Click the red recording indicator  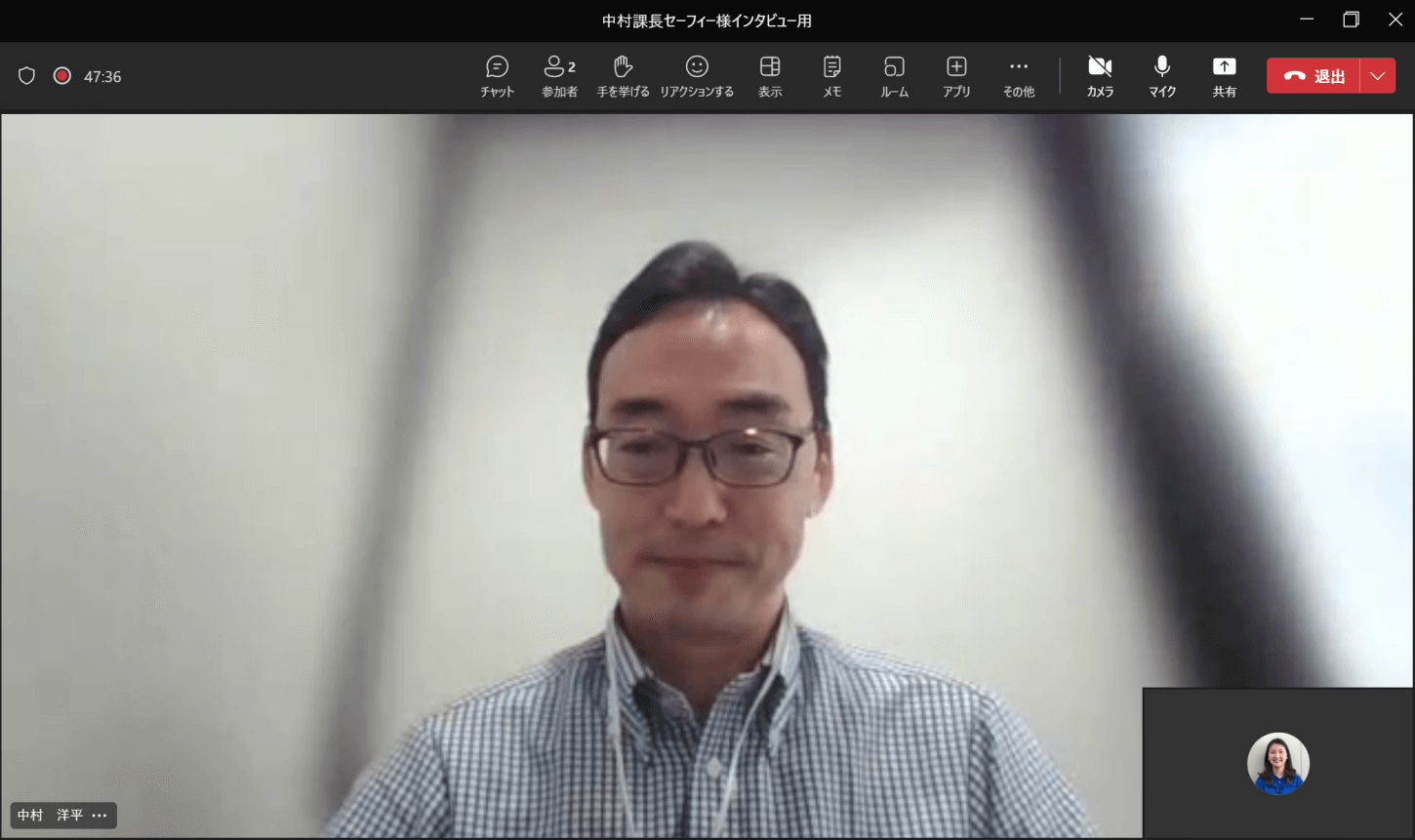point(62,76)
